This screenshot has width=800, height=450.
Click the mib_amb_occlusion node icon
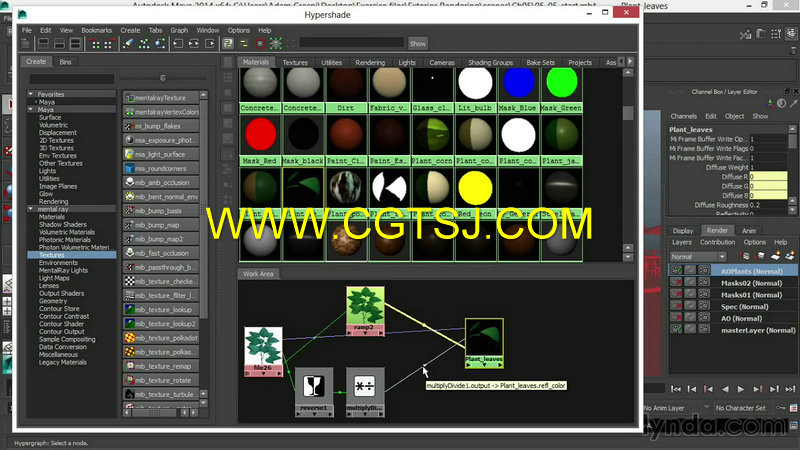pos(130,182)
